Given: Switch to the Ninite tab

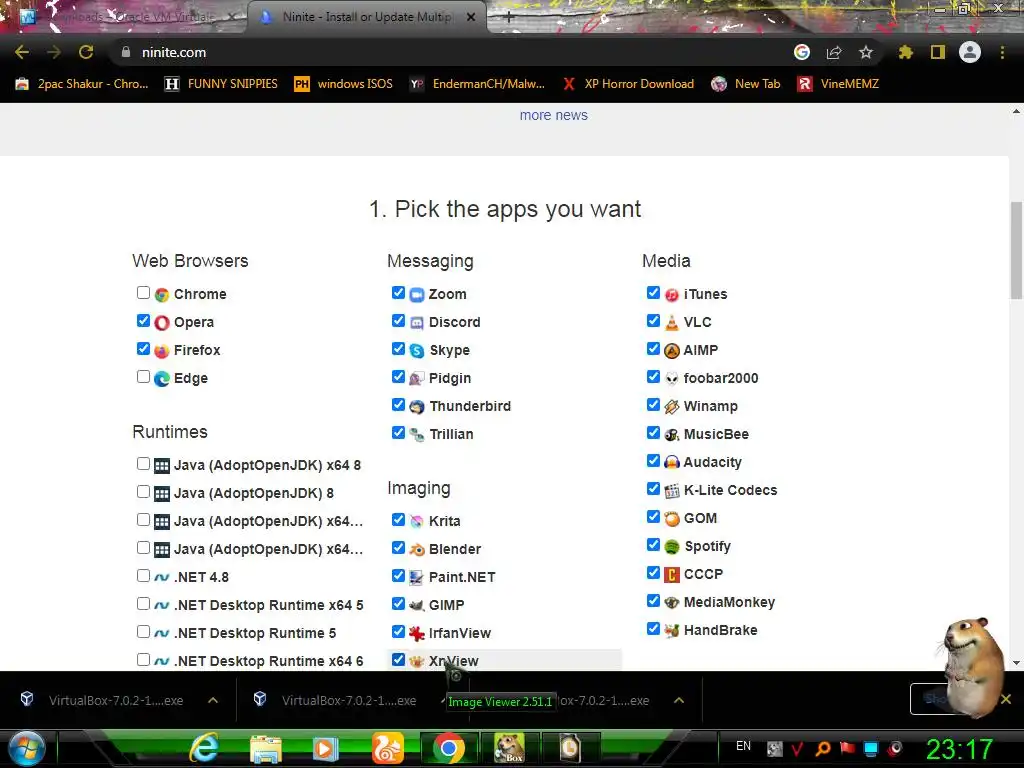Looking at the screenshot, I should tap(367, 17).
